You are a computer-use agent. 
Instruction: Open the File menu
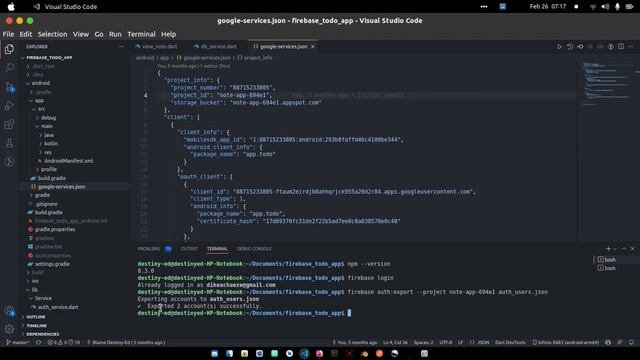(x=8, y=34)
